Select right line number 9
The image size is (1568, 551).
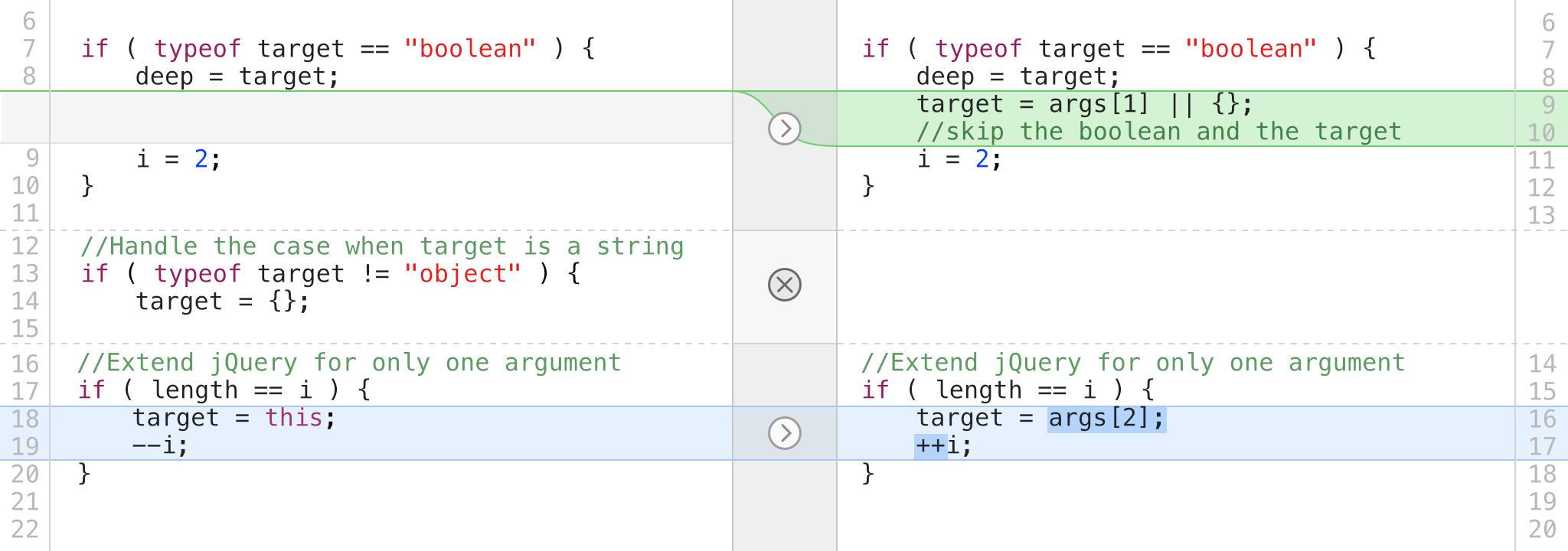(x=1547, y=105)
